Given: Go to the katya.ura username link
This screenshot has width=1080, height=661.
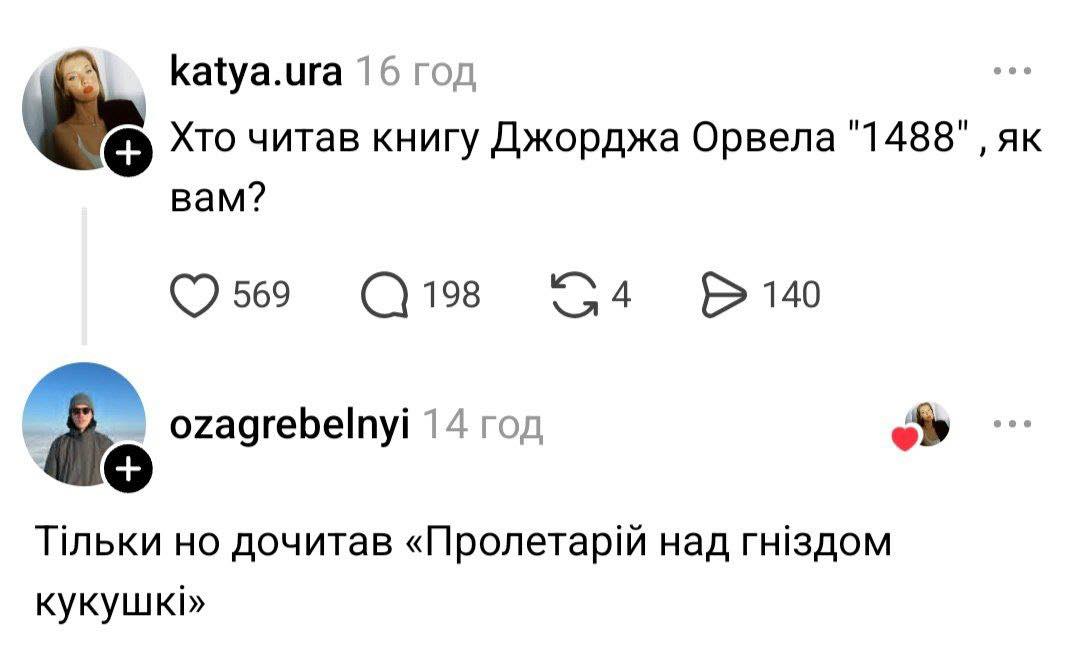Looking at the screenshot, I should click(257, 72).
